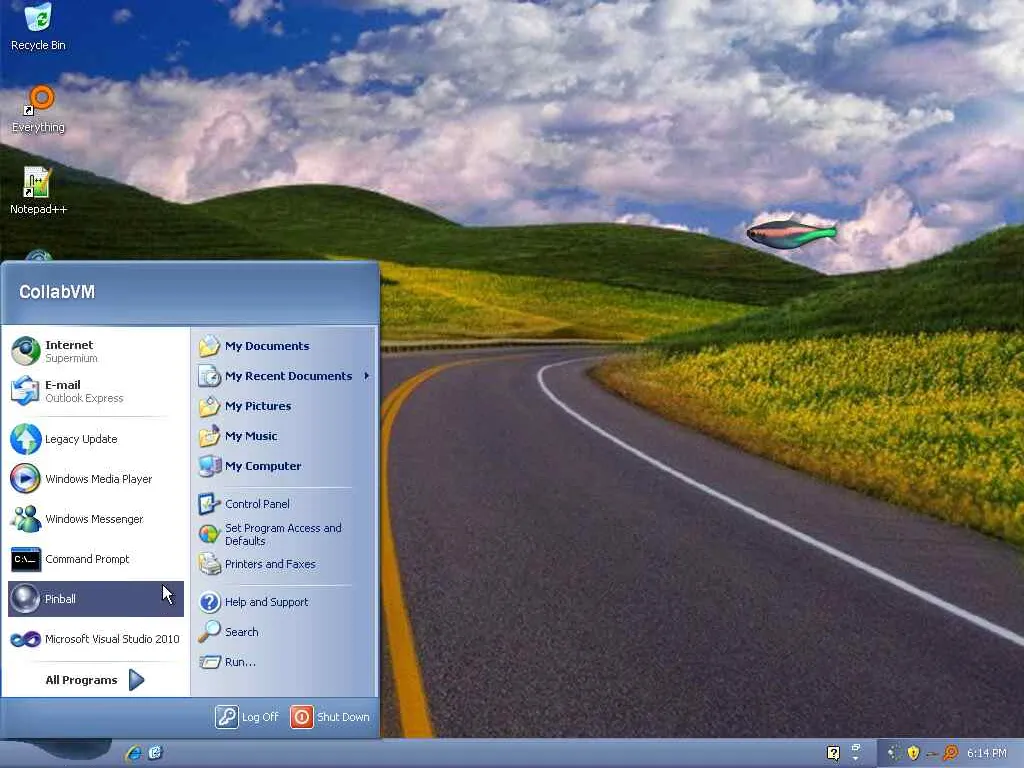Click the yellow security shield tray icon
This screenshot has height=768, width=1024.
[x=913, y=753]
